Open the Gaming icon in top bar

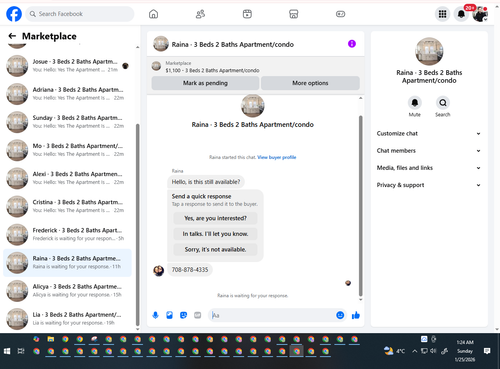tap(340, 14)
